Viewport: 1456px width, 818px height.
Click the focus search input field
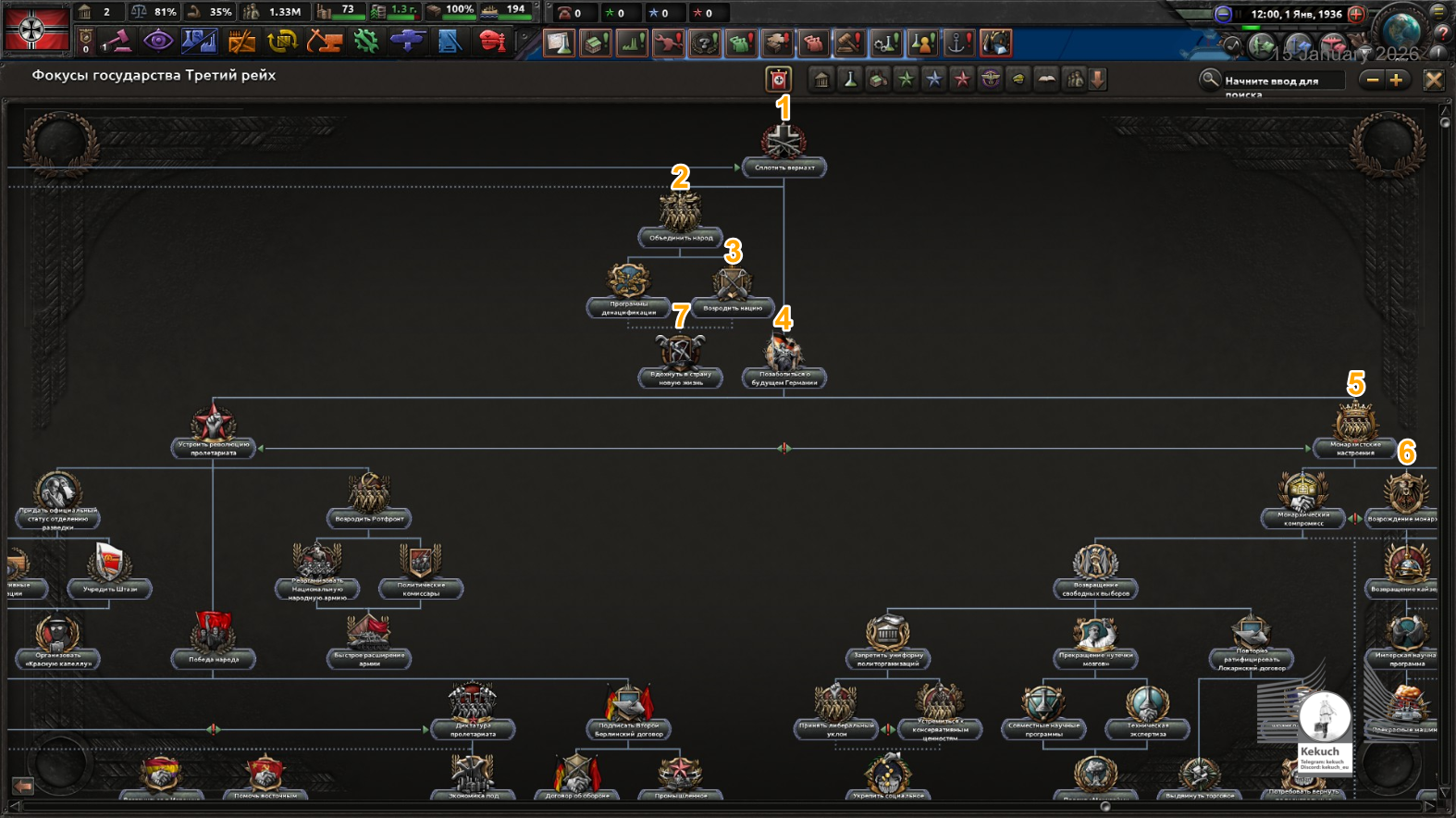[x=1283, y=81]
